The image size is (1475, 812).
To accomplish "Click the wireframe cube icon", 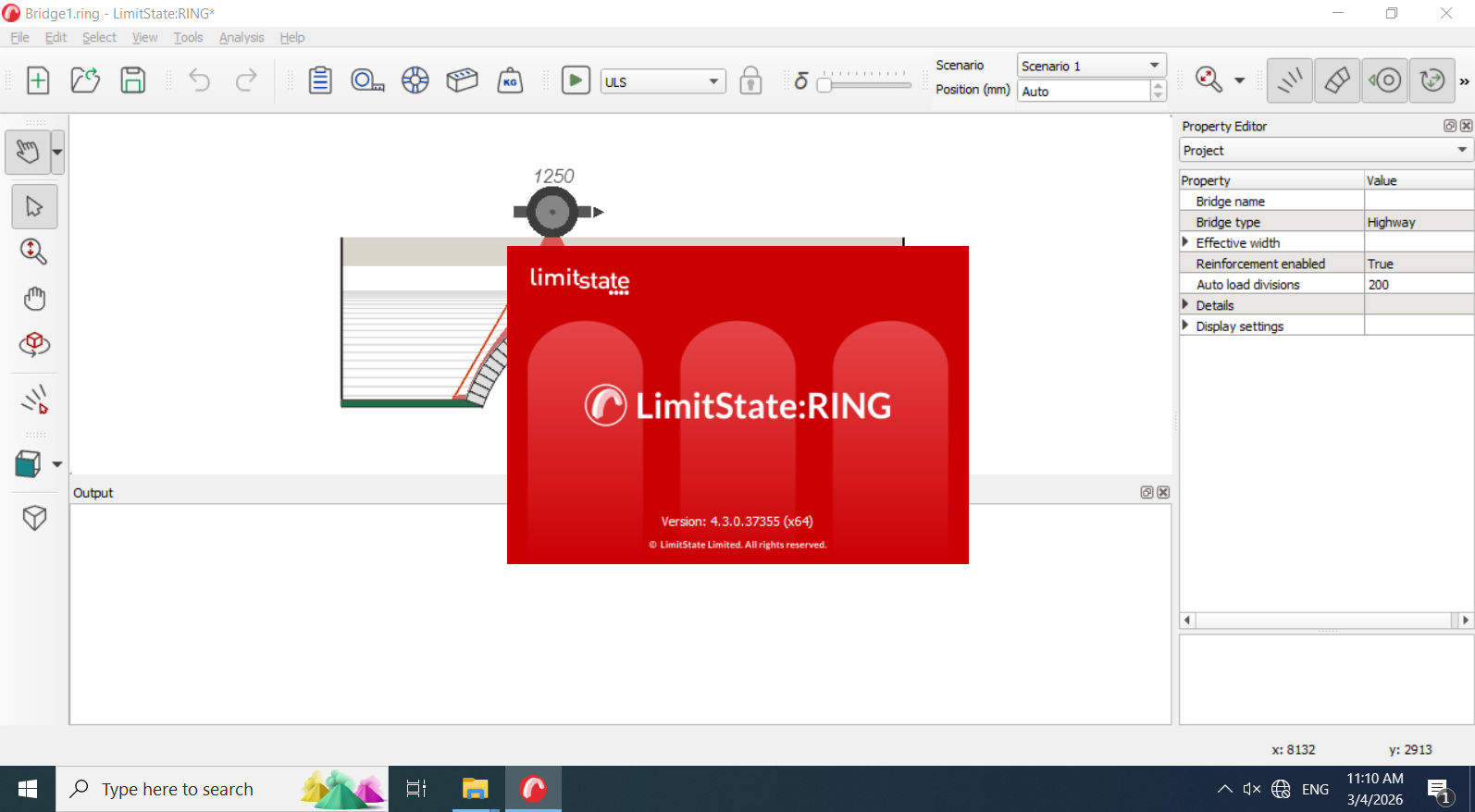I will click(34, 518).
